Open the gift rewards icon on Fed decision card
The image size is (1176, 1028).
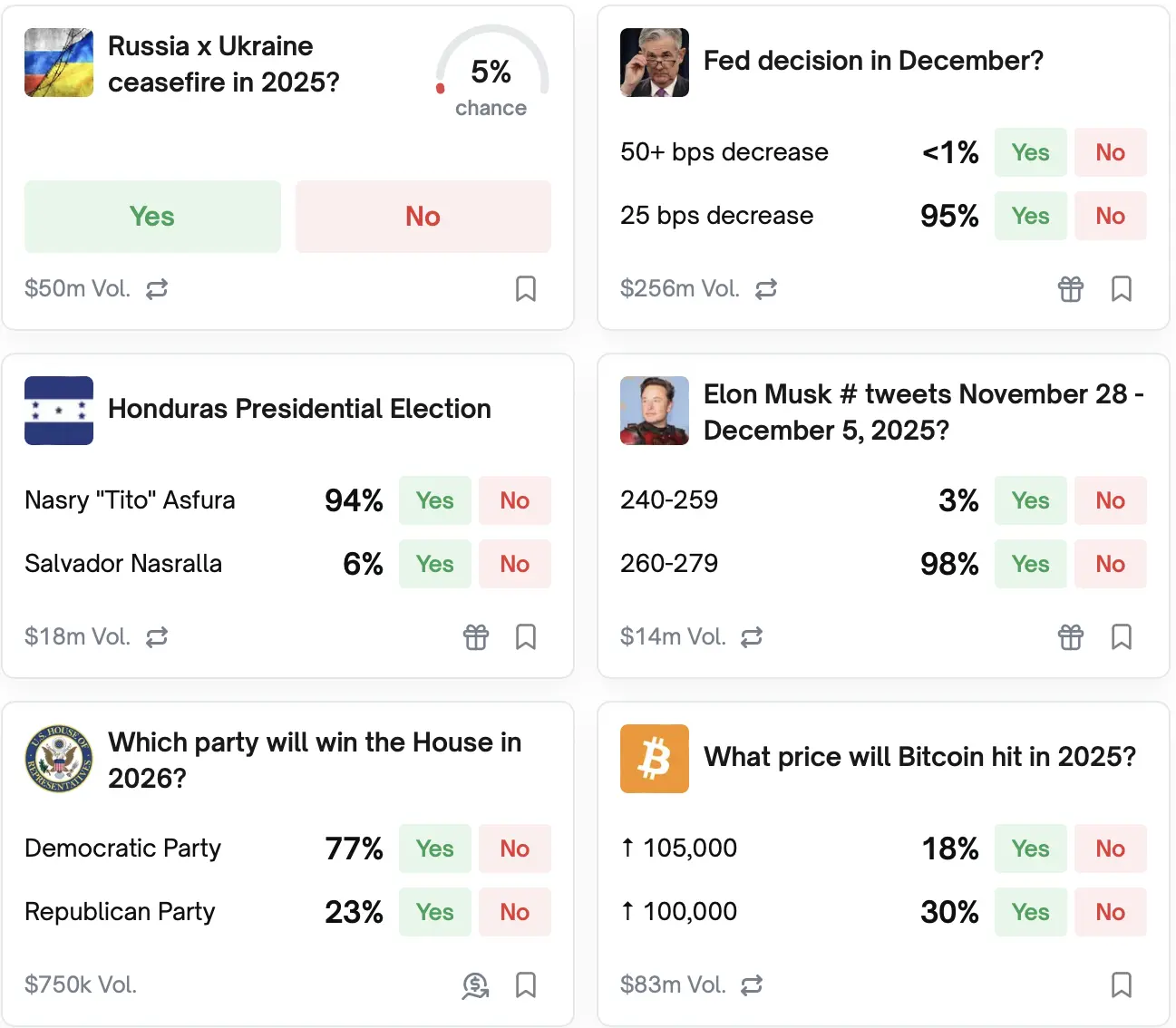(1070, 288)
